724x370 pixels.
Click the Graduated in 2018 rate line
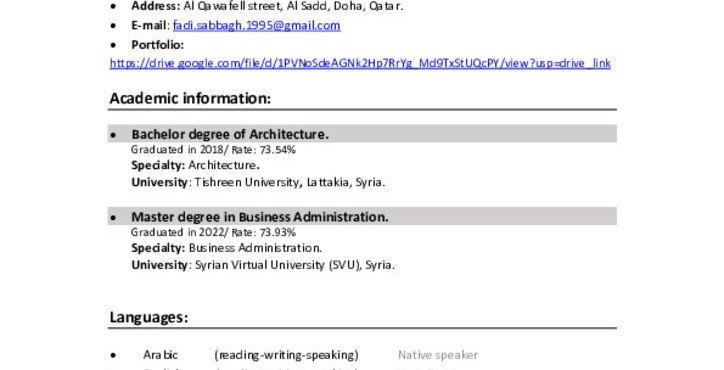point(213,150)
